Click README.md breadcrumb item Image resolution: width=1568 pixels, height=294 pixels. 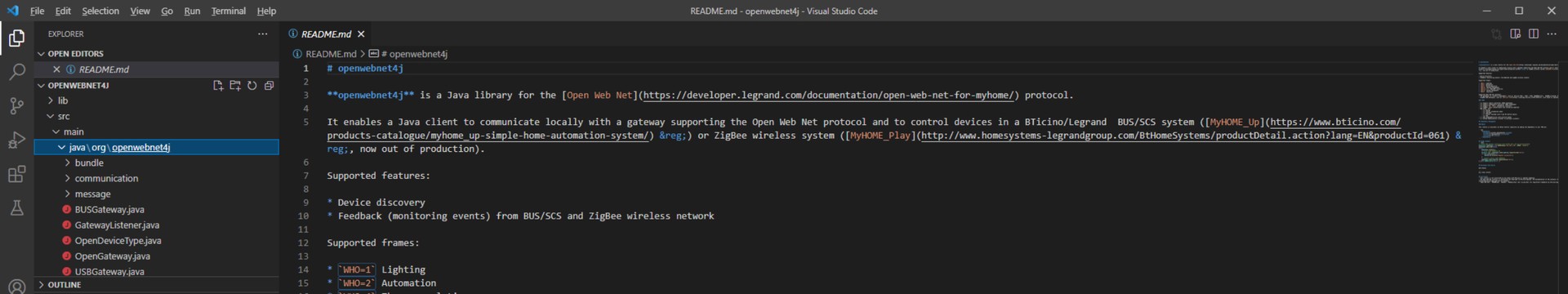331,54
